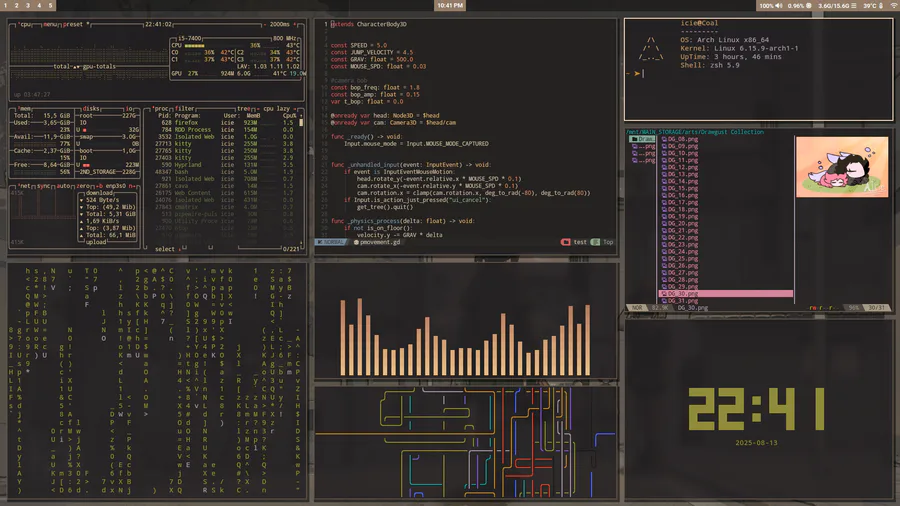
Task: Click the file icon on highlighted DG_30.png row
Action: pyautogui.click(x=664, y=293)
